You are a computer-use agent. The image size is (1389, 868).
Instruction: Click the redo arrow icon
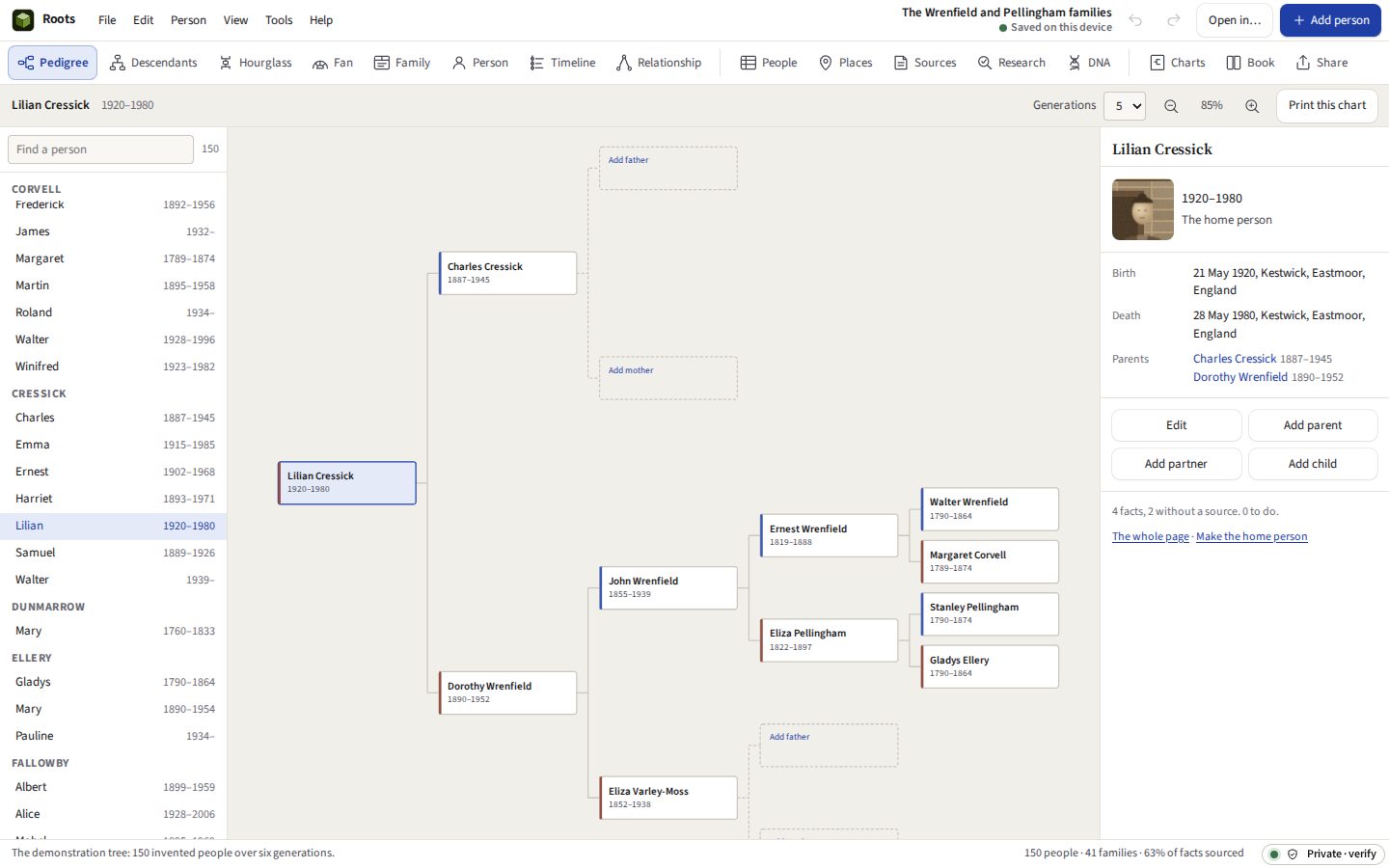[x=1174, y=20]
